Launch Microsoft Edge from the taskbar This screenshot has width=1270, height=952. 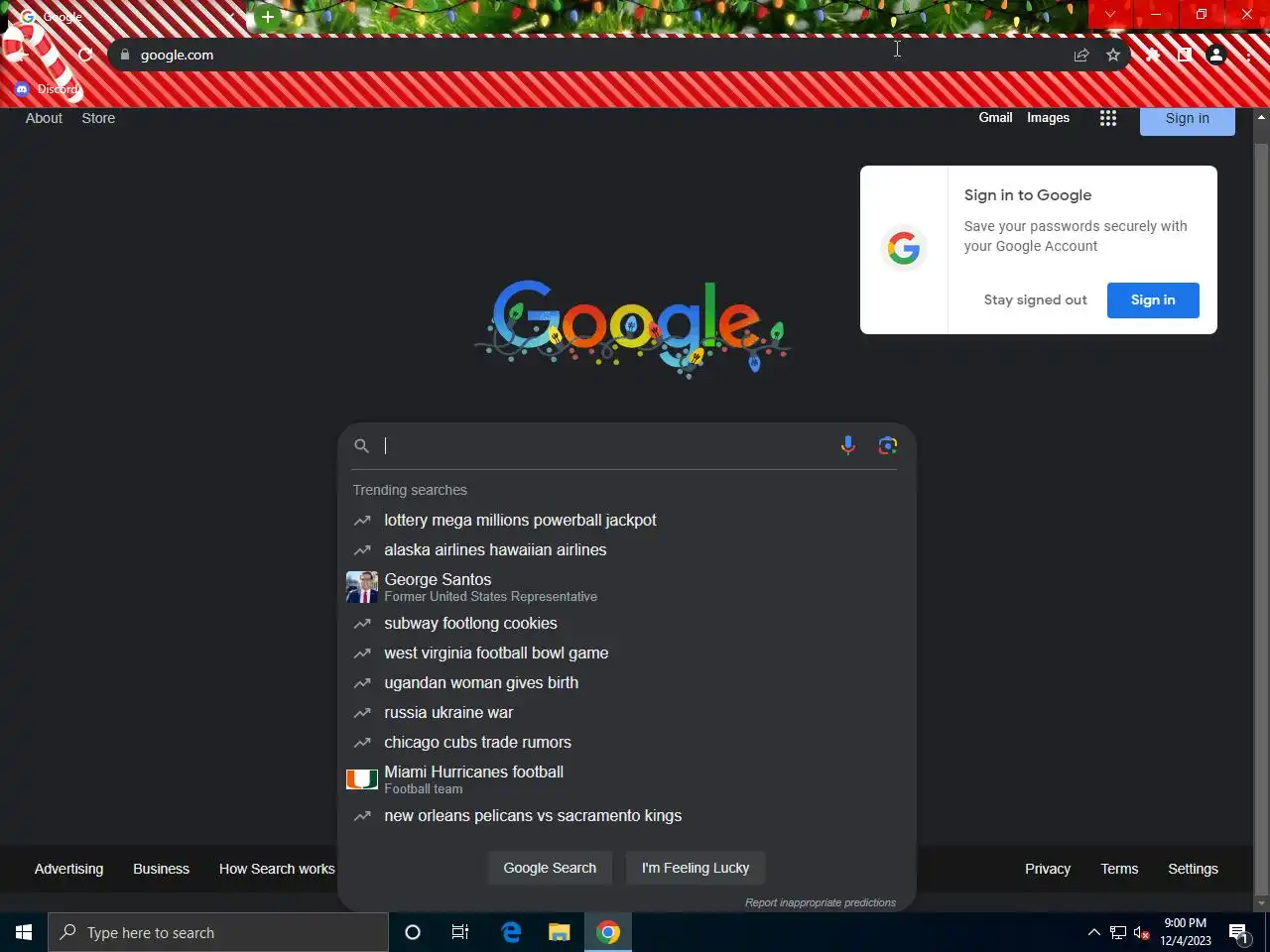[x=511, y=932]
